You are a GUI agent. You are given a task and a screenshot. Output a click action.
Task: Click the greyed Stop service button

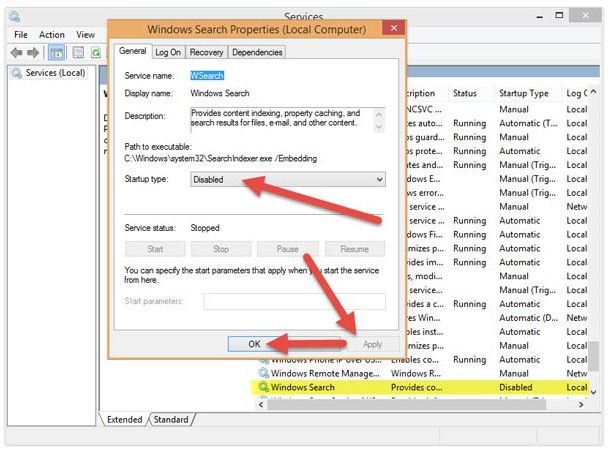221,249
